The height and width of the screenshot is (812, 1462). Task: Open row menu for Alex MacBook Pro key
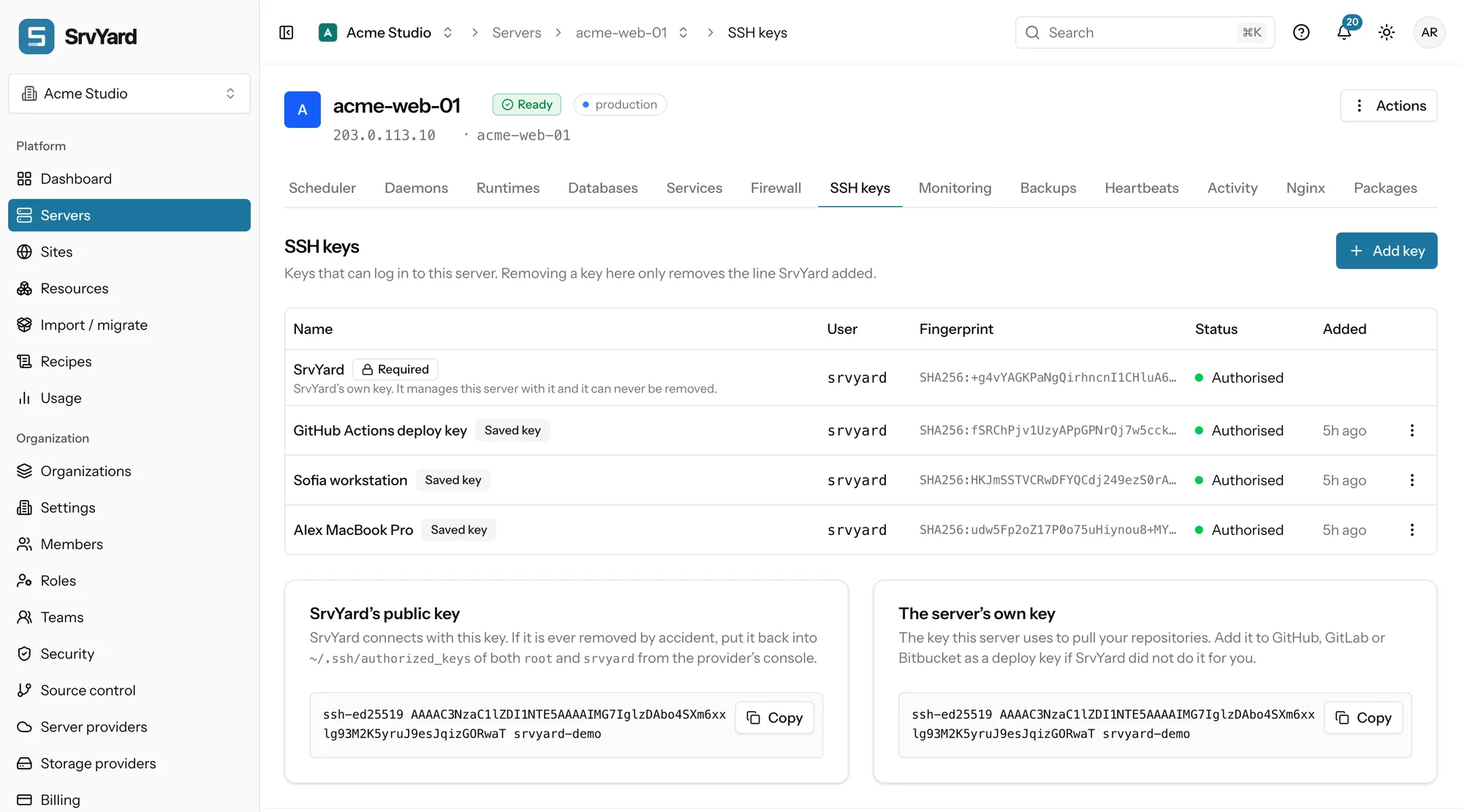click(x=1412, y=530)
